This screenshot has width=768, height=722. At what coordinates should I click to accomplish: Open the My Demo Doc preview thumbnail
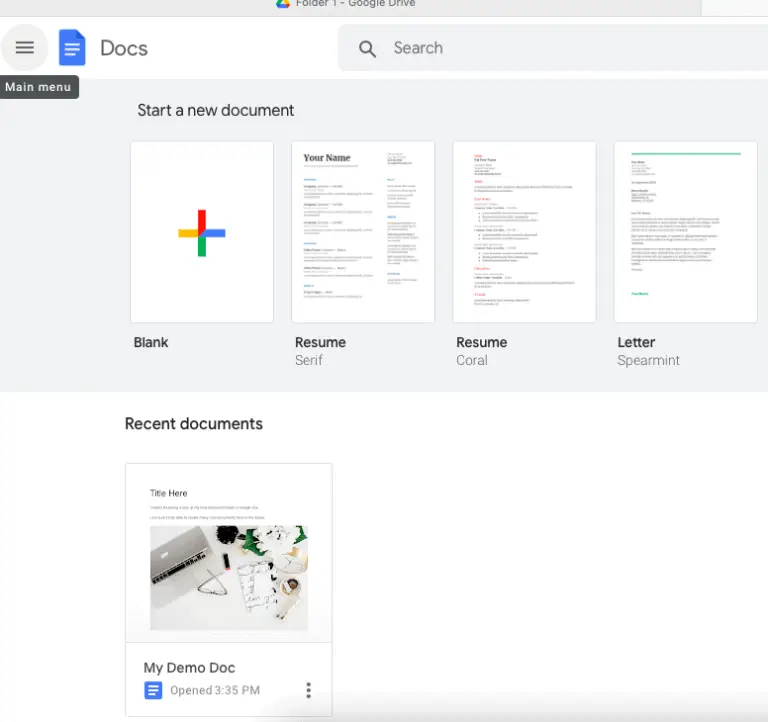click(228, 553)
